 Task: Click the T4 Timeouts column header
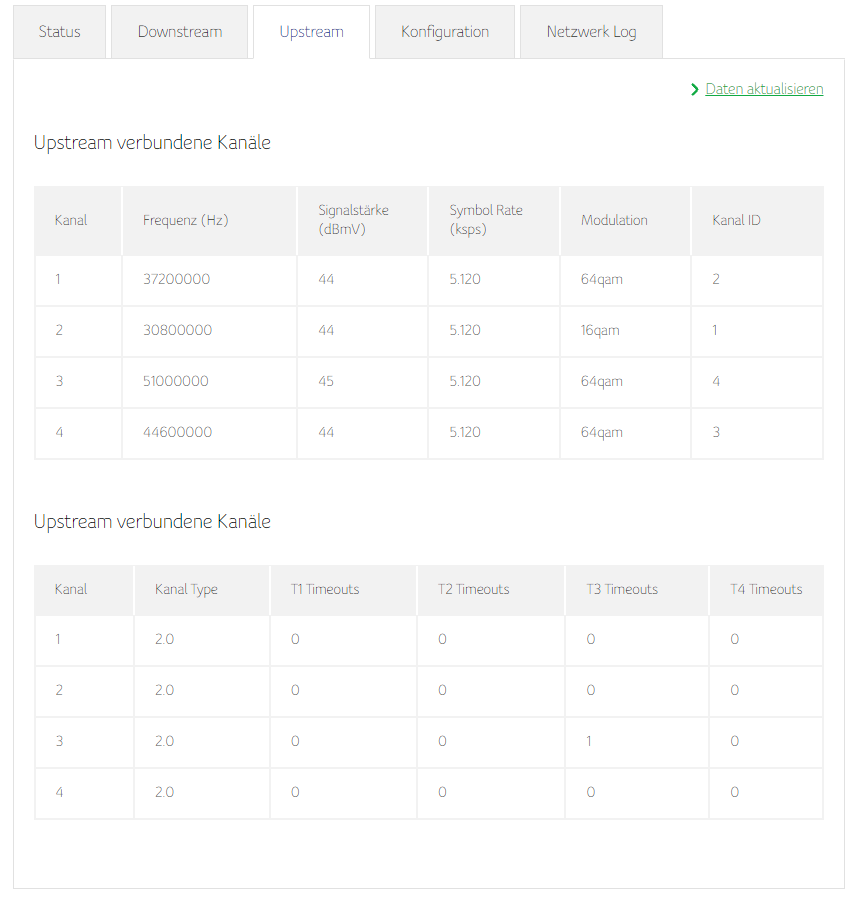766,590
